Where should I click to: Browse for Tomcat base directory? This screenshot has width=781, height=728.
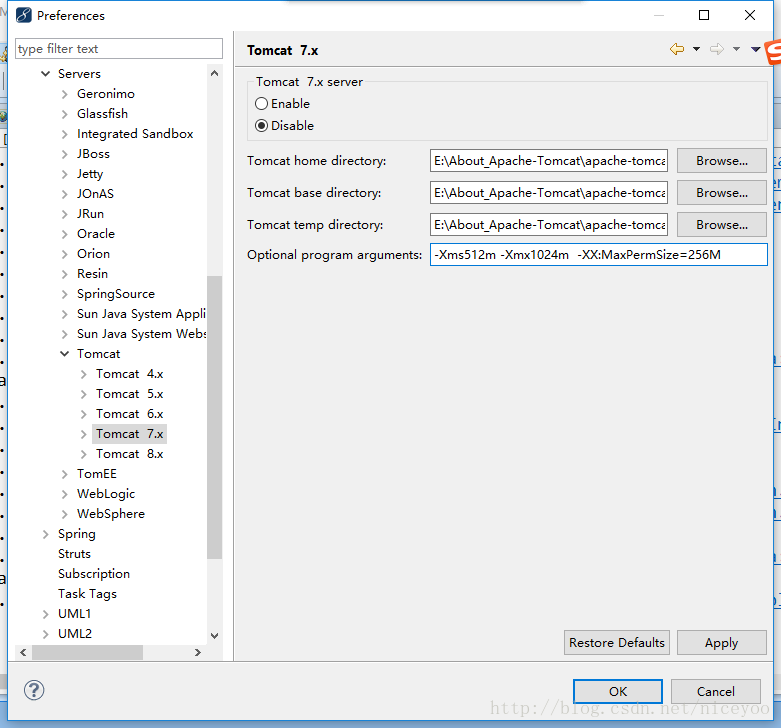721,193
